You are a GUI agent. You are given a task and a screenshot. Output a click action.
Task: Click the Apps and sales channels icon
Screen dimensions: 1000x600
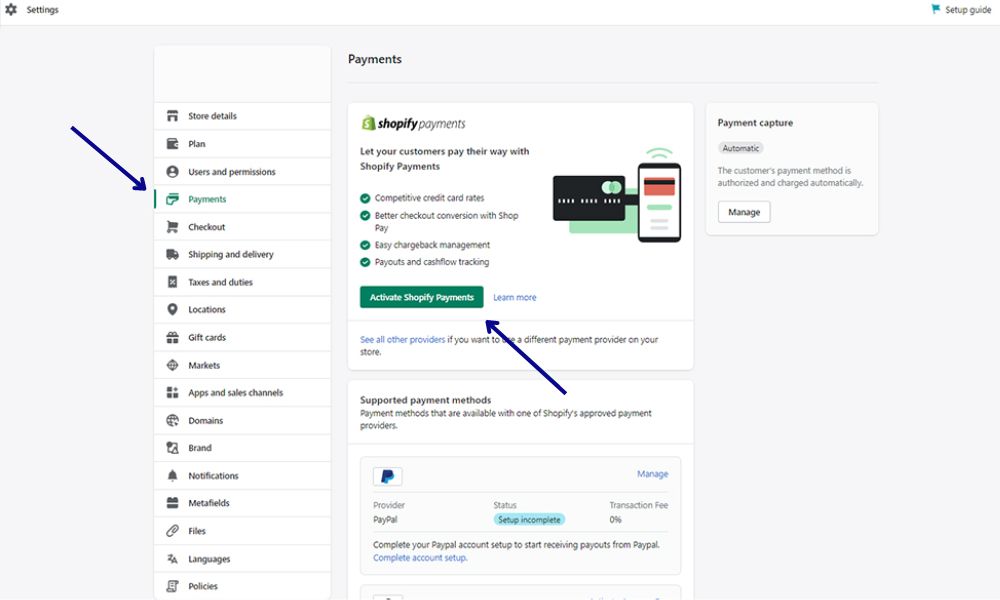172,393
